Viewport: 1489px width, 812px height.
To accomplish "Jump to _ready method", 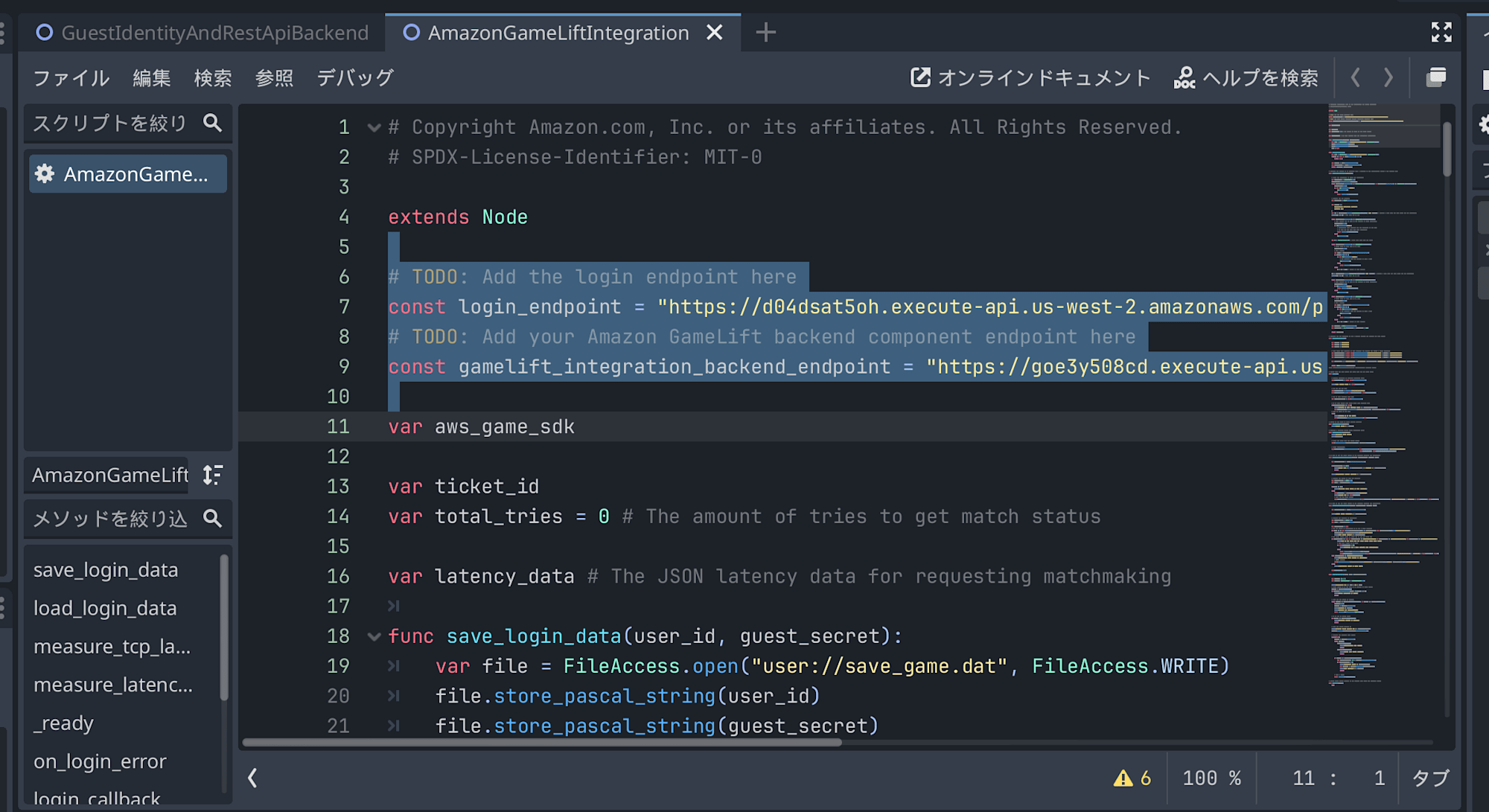I will coord(63,723).
